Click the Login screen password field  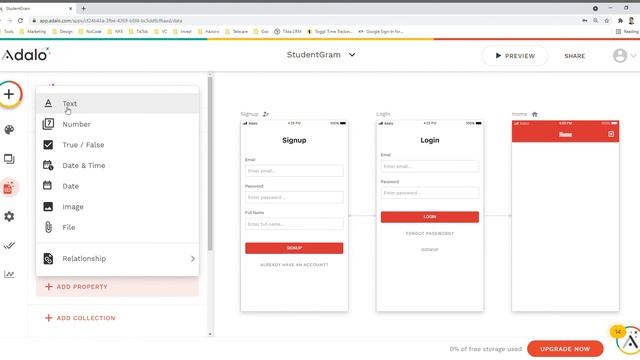coord(430,193)
